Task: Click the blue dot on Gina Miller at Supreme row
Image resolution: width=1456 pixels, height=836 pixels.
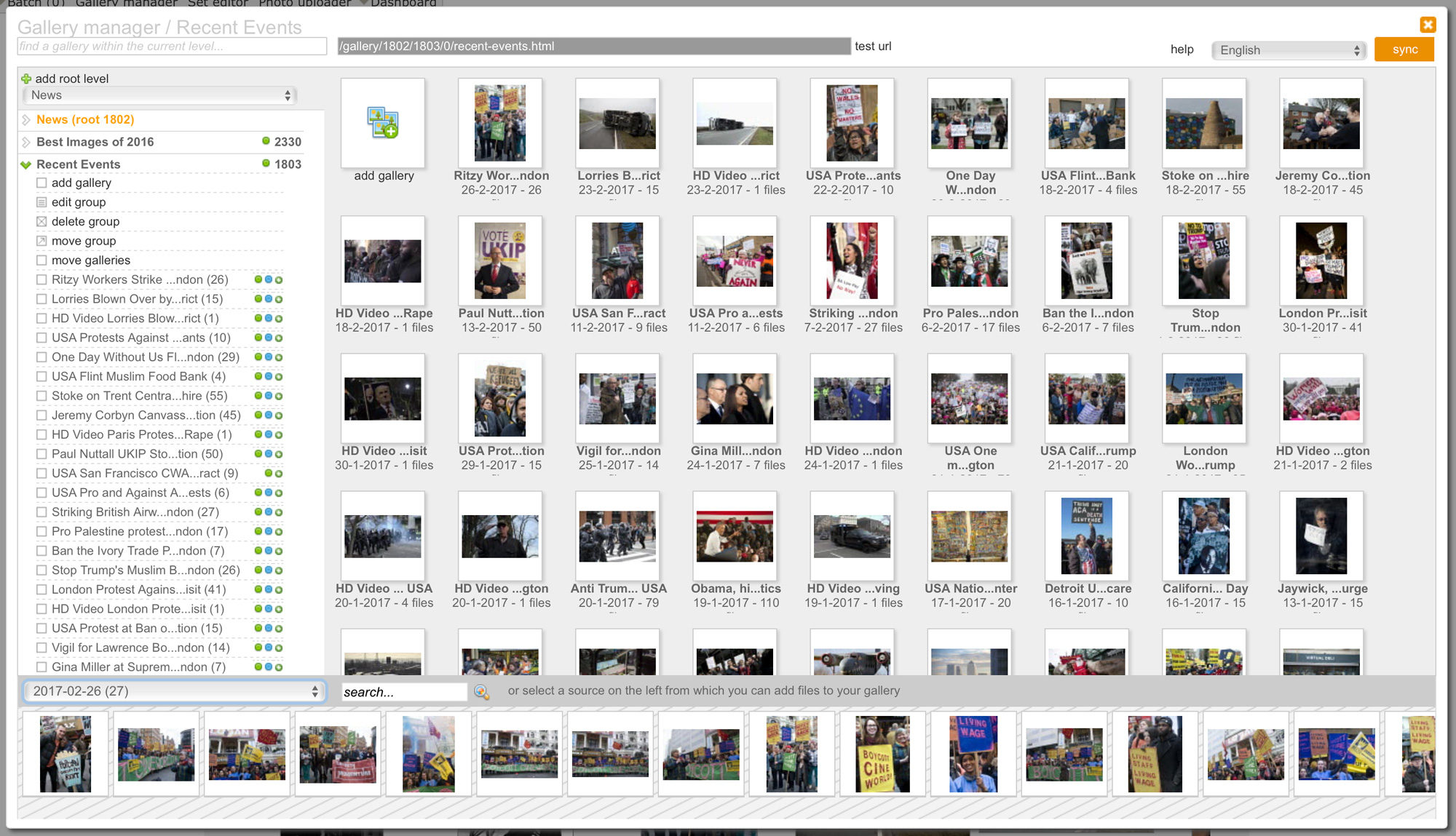Action: click(x=269, y=666)
